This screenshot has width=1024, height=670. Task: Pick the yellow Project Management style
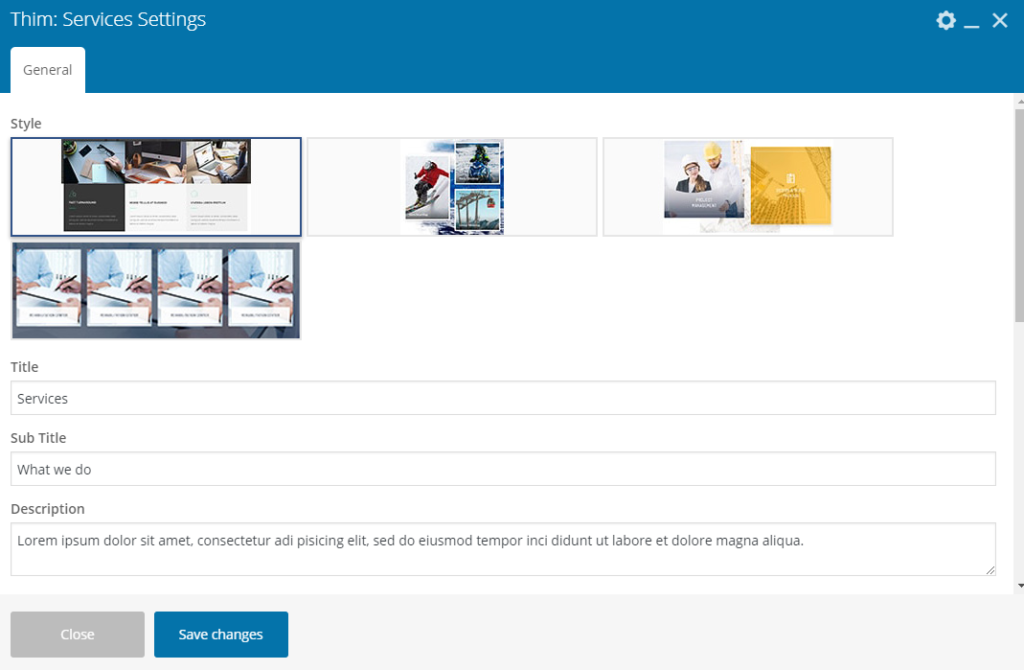(747, 186)
